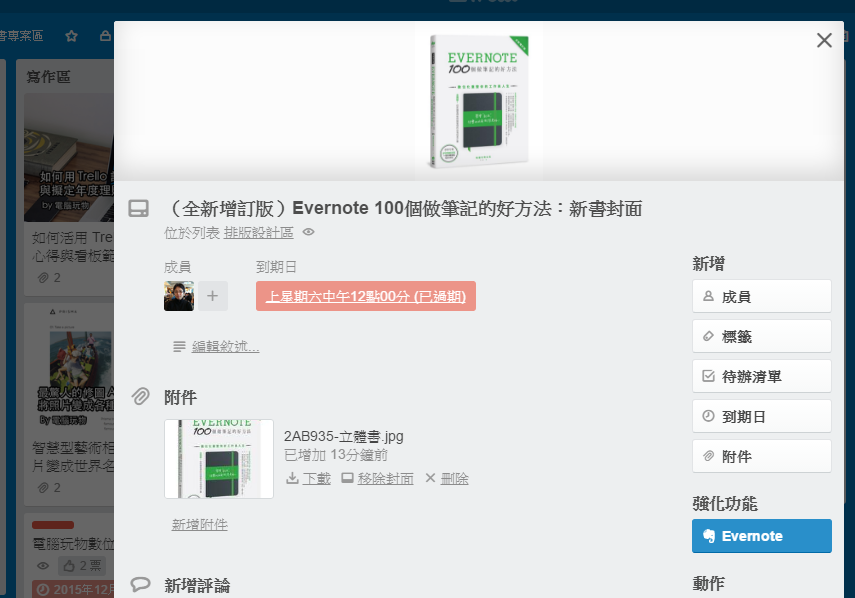The width and height of the screenshot is (855, 598).
Task: Click file name 2AB935-立體書.jpg
Action: pos(344,436)
